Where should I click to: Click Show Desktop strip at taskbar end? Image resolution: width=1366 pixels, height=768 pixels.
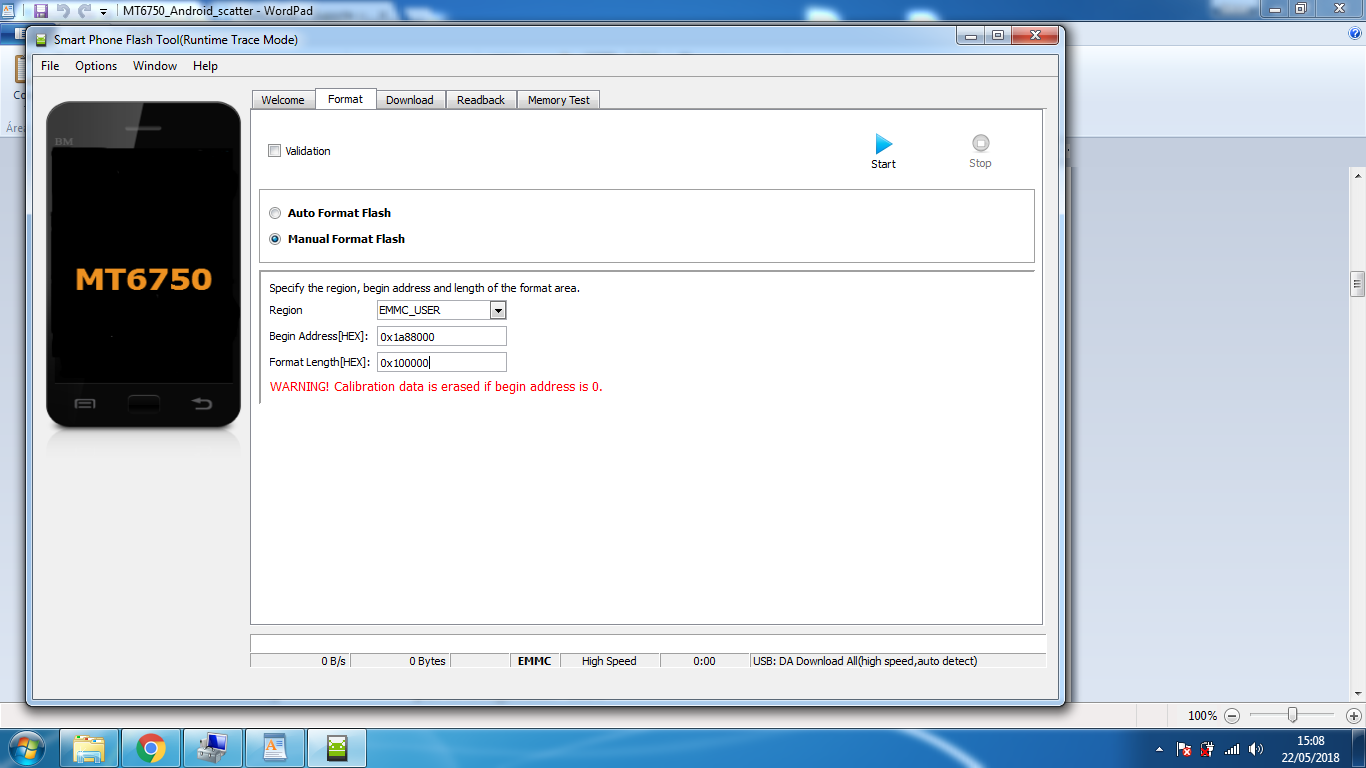[1359, 749]
